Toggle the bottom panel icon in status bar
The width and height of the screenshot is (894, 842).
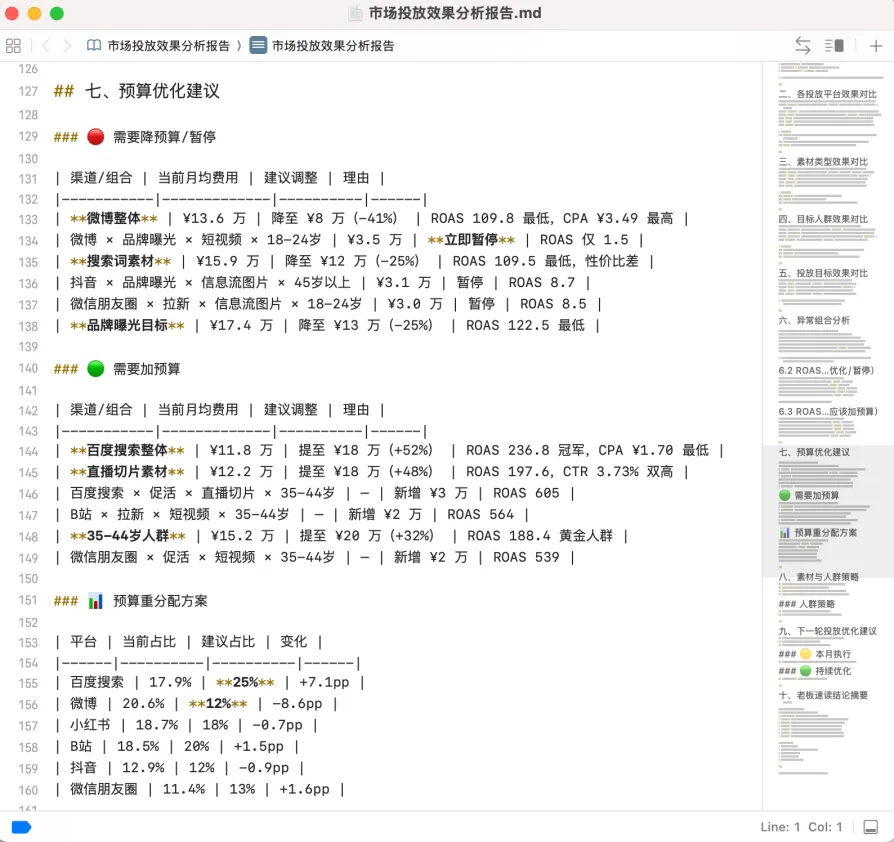click(871, 827)
